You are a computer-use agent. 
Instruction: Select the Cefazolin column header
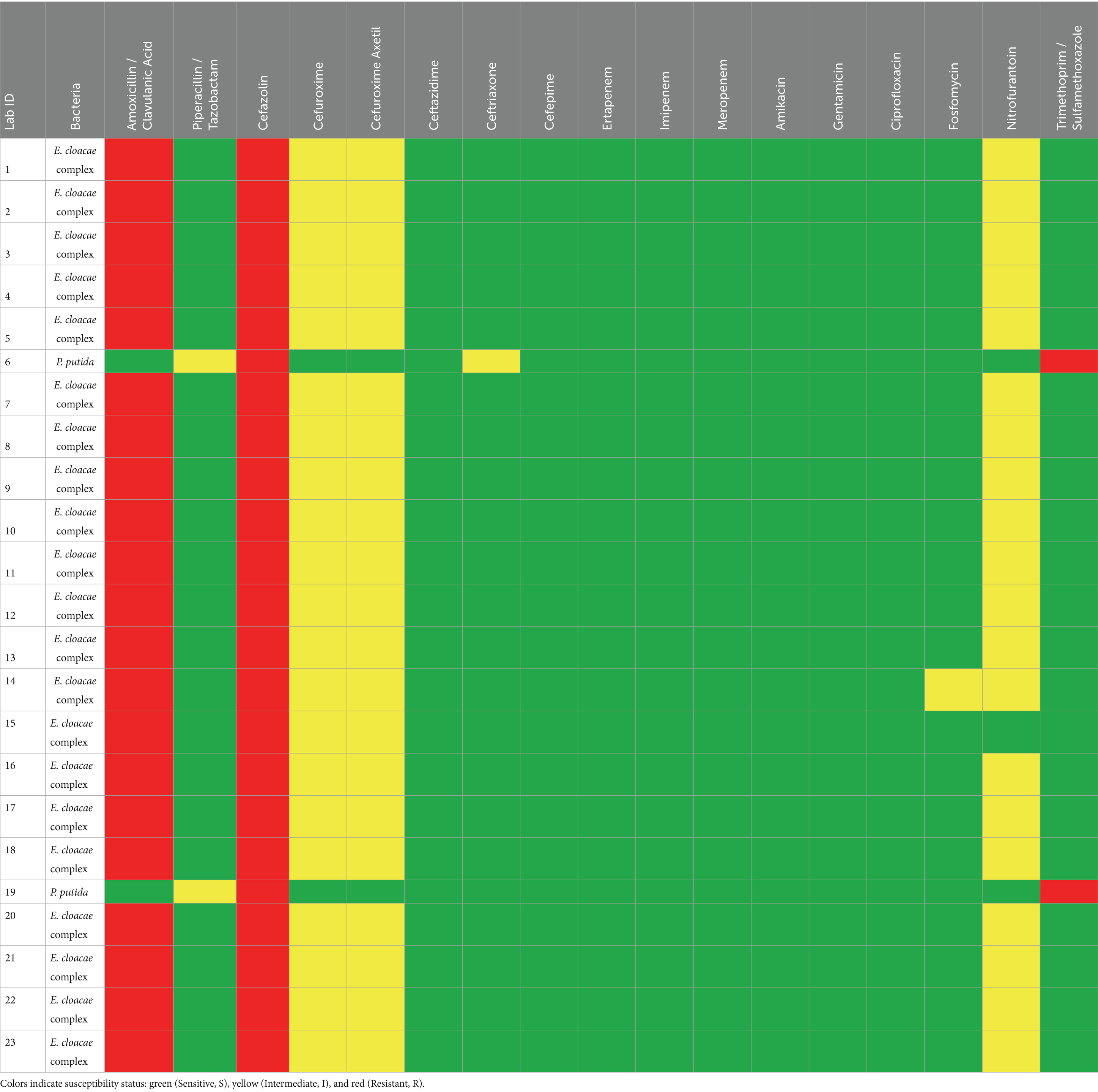(x=263, y=69)
